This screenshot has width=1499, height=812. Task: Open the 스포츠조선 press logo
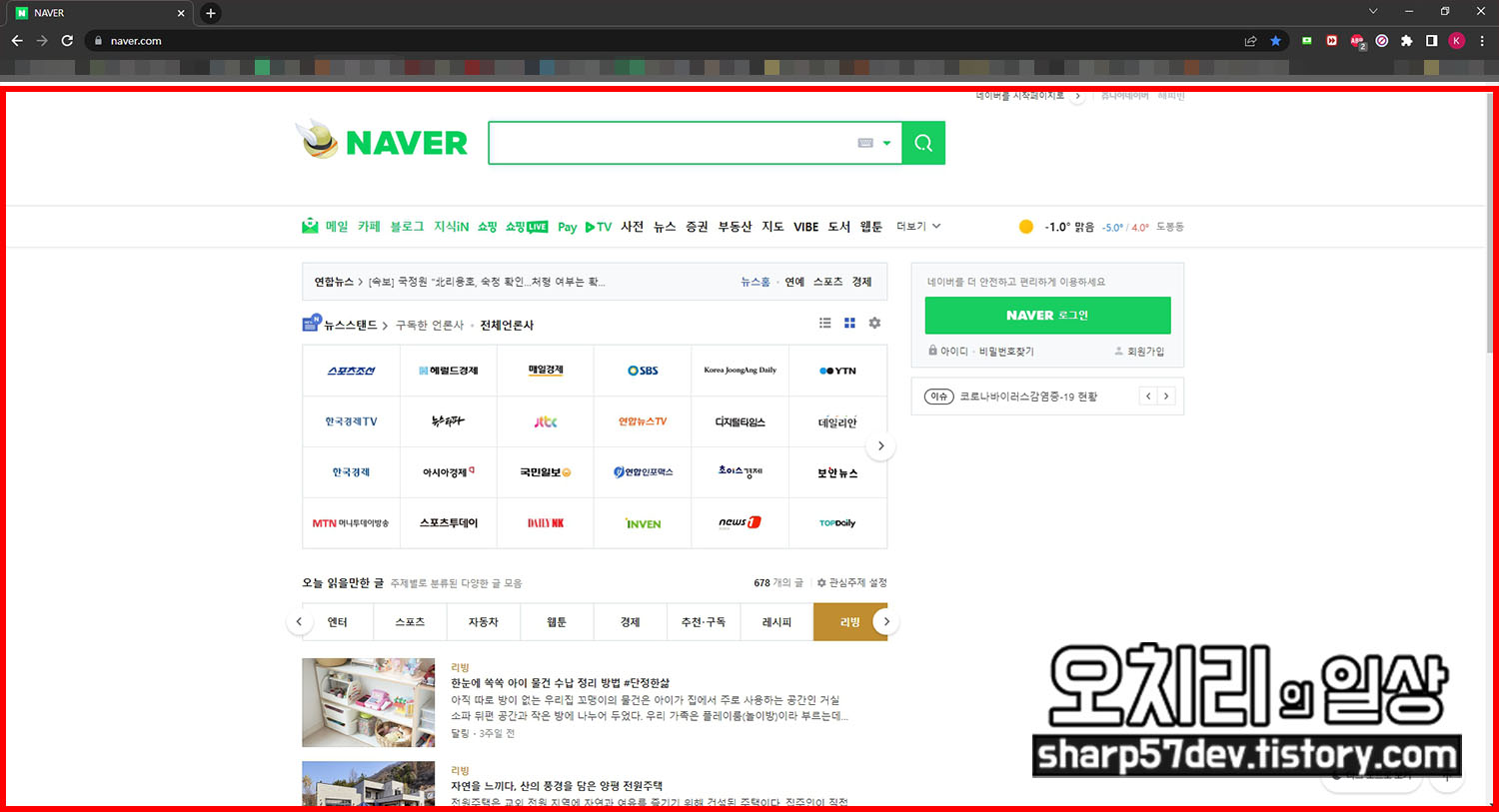tap(351, 371)
